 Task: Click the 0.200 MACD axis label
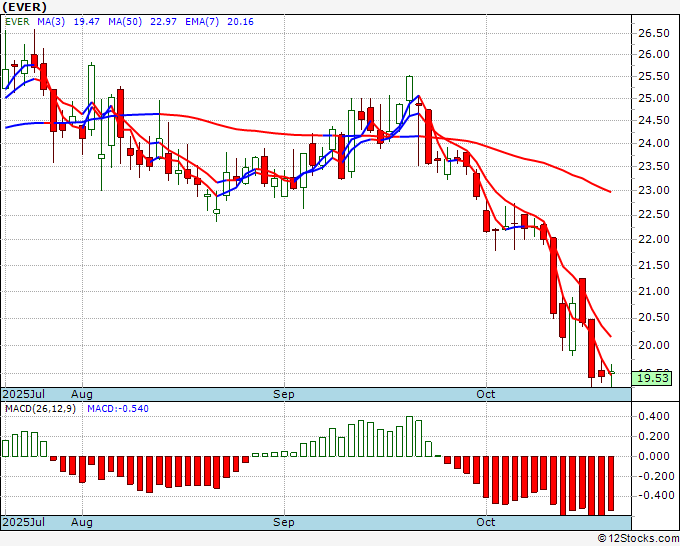point(654,436)
